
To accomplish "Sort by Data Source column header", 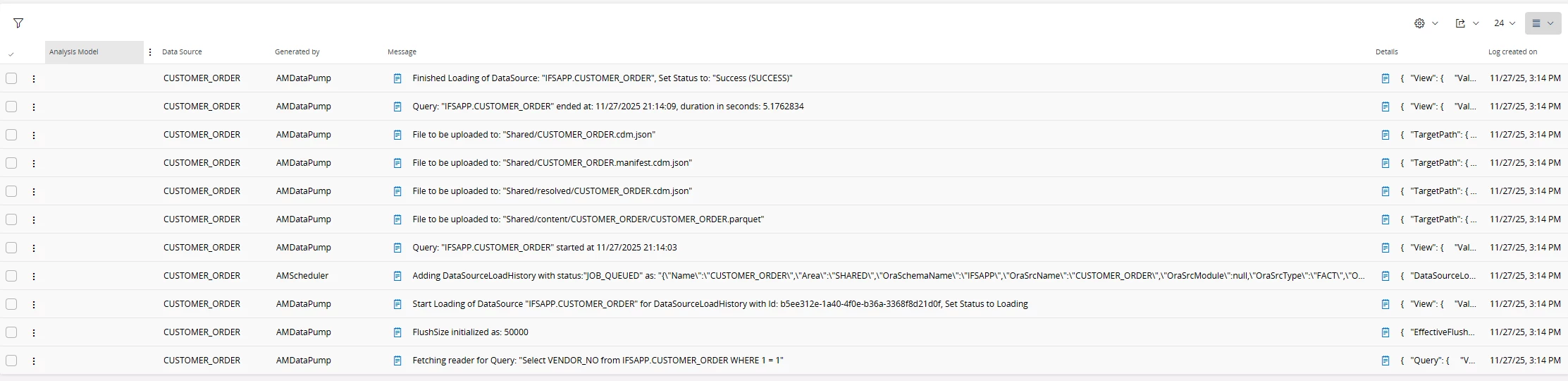I will (x=182, y=52).
